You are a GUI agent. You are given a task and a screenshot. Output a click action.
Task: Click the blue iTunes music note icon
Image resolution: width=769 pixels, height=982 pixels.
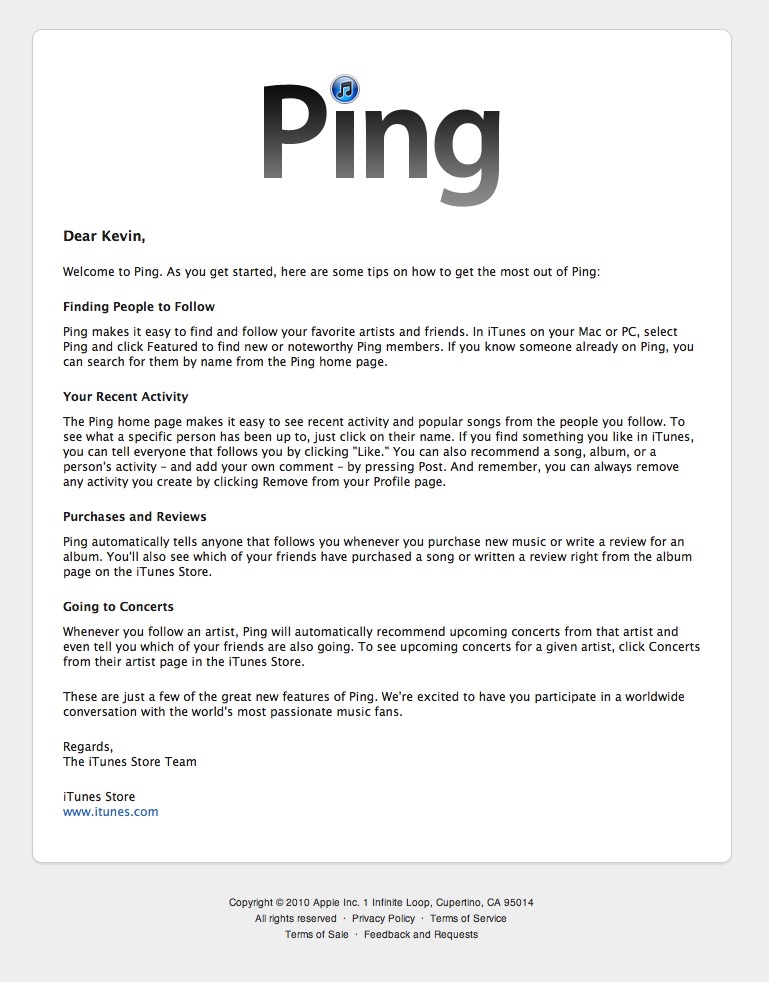[344, 88]
